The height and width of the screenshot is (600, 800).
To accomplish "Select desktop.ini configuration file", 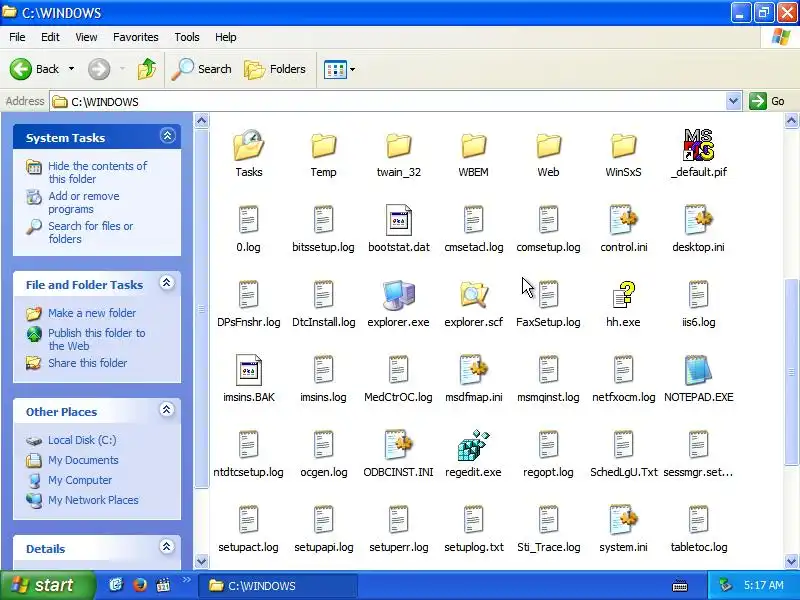I will [x=698, y=228].
